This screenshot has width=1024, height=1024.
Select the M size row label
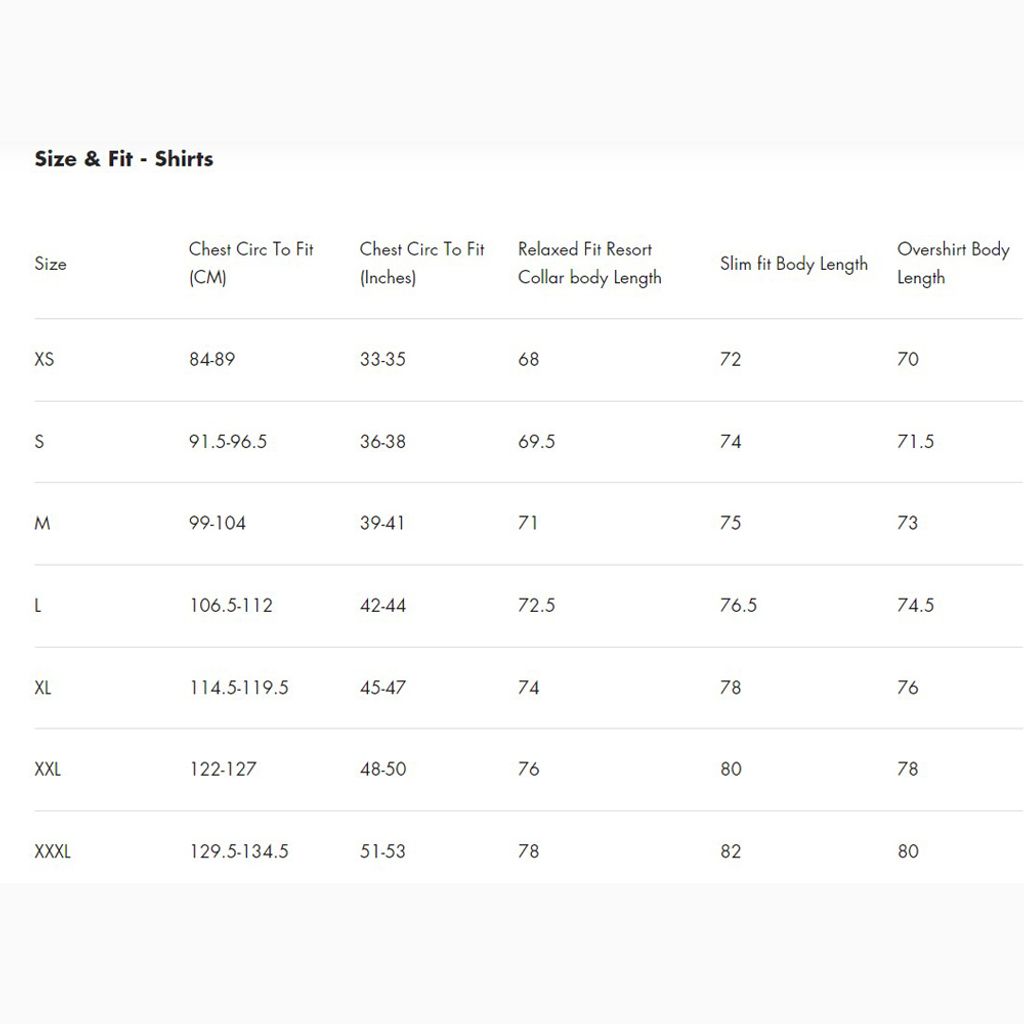tap(42, 523)
